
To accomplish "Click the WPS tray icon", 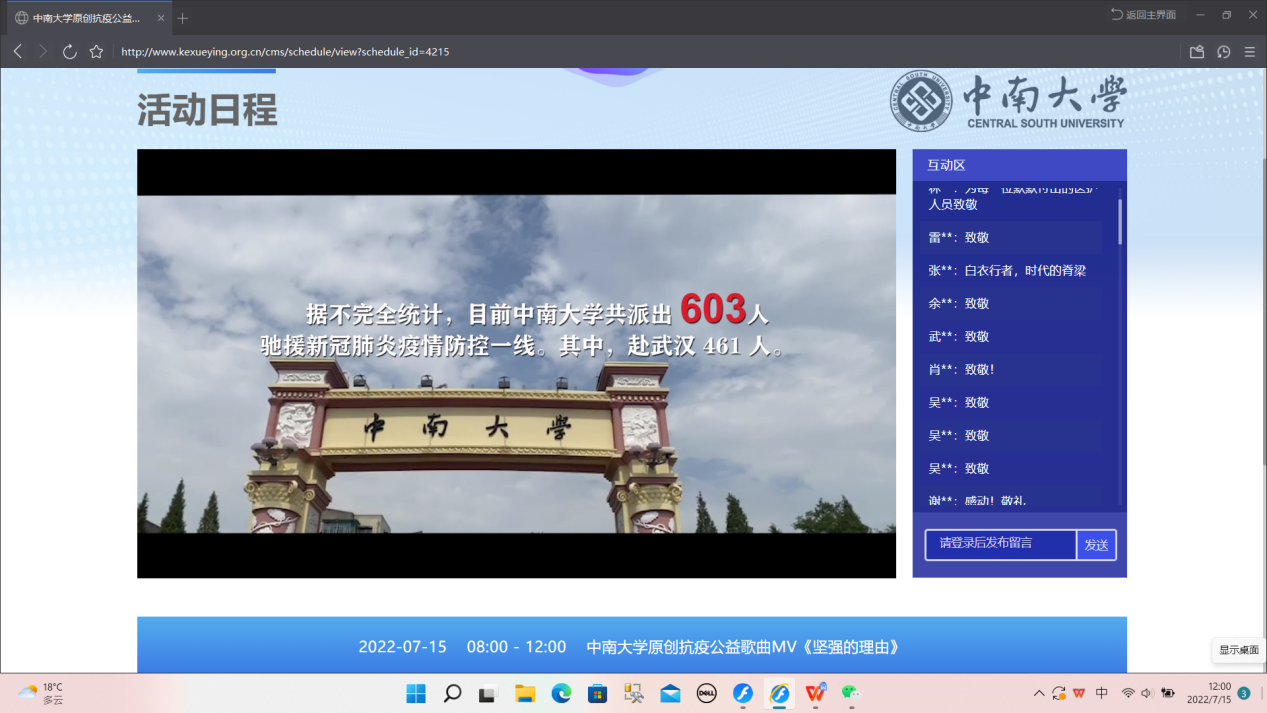I will pyautogui.click(x=1079, y=693).
